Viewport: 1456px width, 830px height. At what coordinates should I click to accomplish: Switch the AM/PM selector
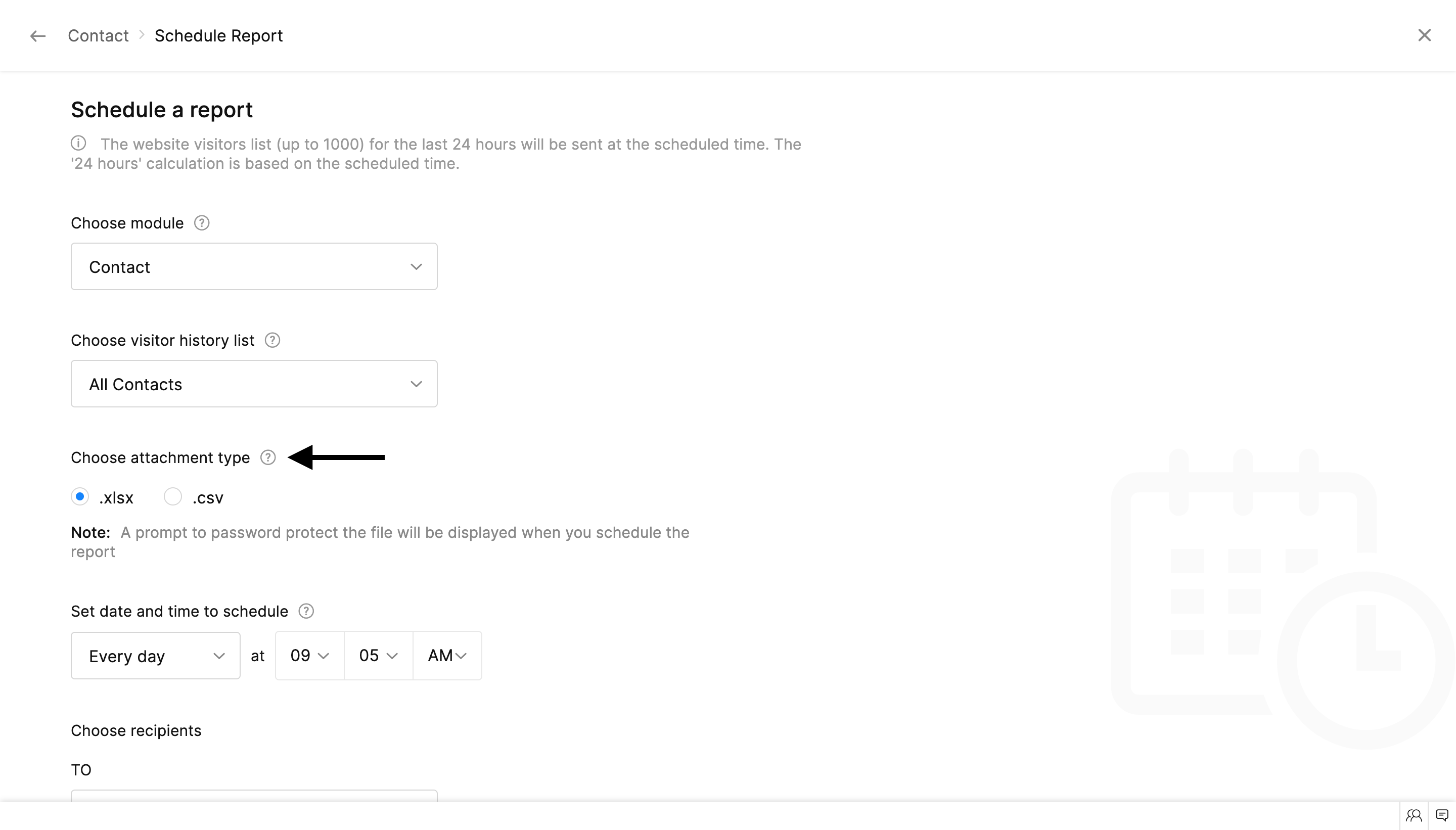click(x=447, y=656)
